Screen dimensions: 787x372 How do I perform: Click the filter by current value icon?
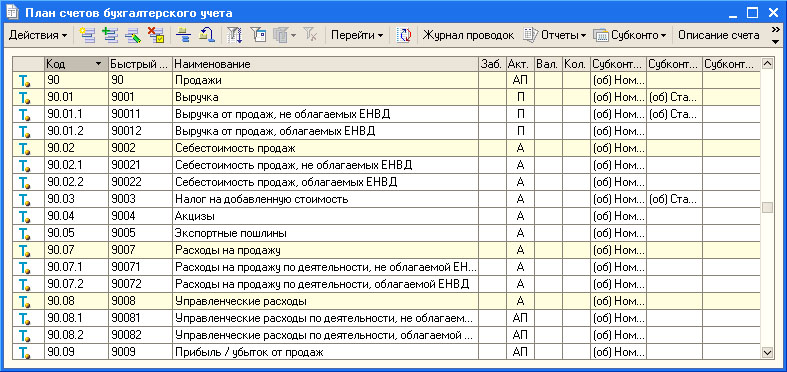tap(258, 35)
